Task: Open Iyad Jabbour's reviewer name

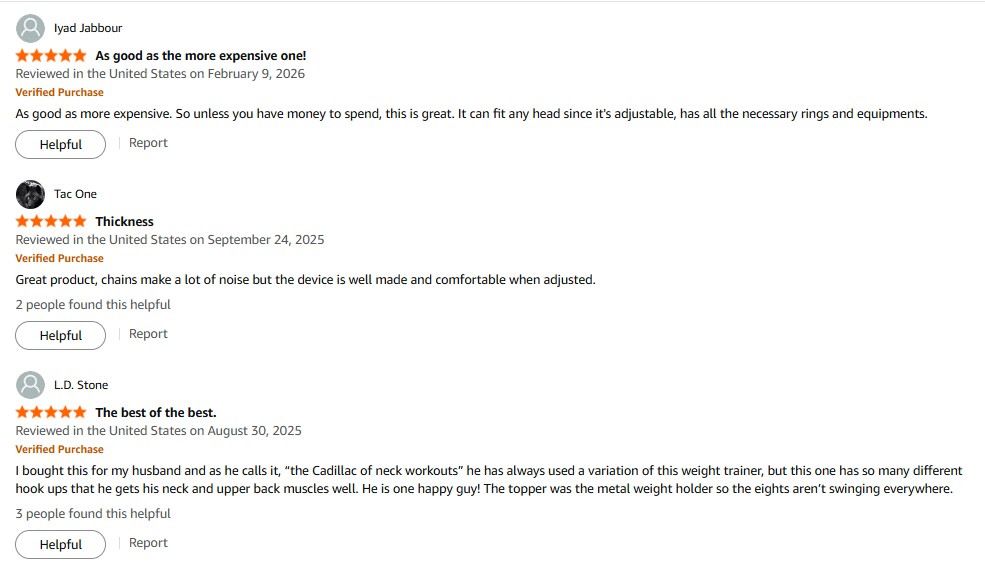Action: click(88, 28)
